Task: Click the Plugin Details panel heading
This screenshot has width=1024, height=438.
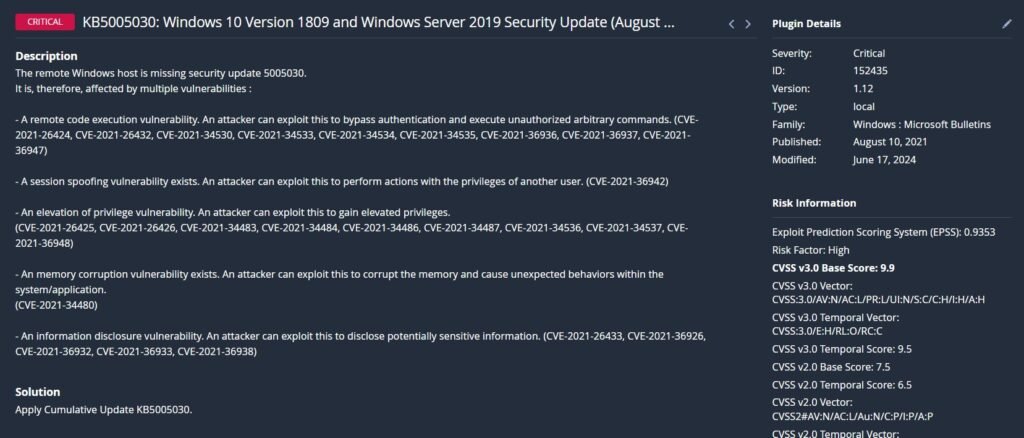Action: click(x=806, y=23)
